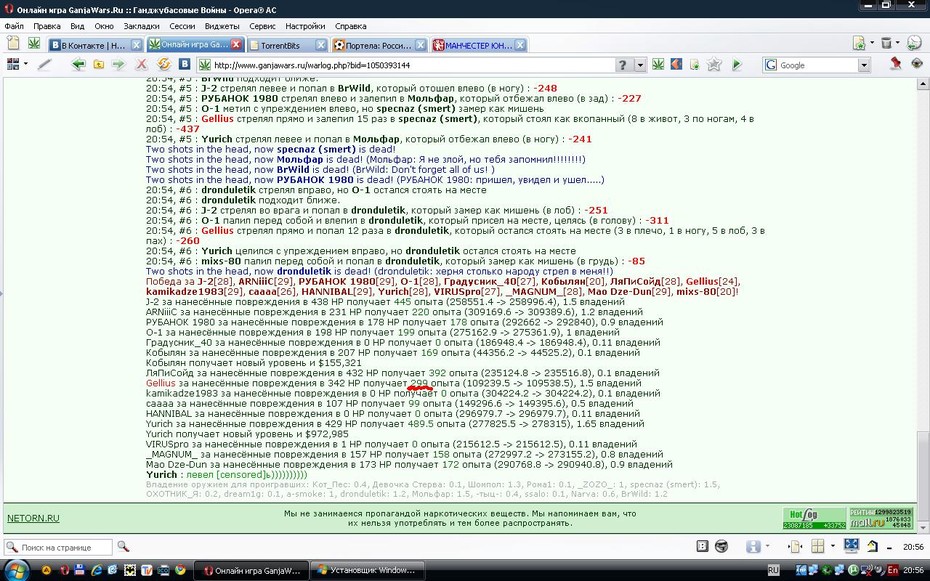
Task: Open the Справка menu
Action: pyautogui.click(x=351, y=26)
